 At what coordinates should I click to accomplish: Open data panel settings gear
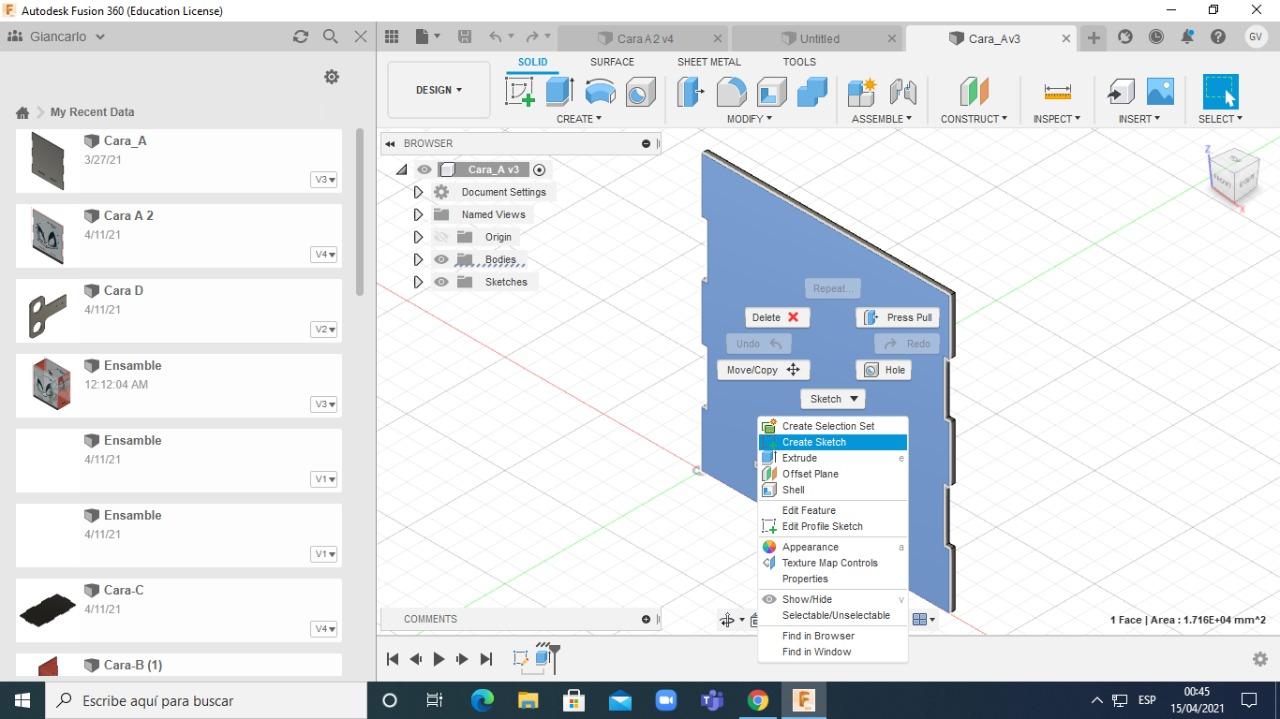[332, 77]
